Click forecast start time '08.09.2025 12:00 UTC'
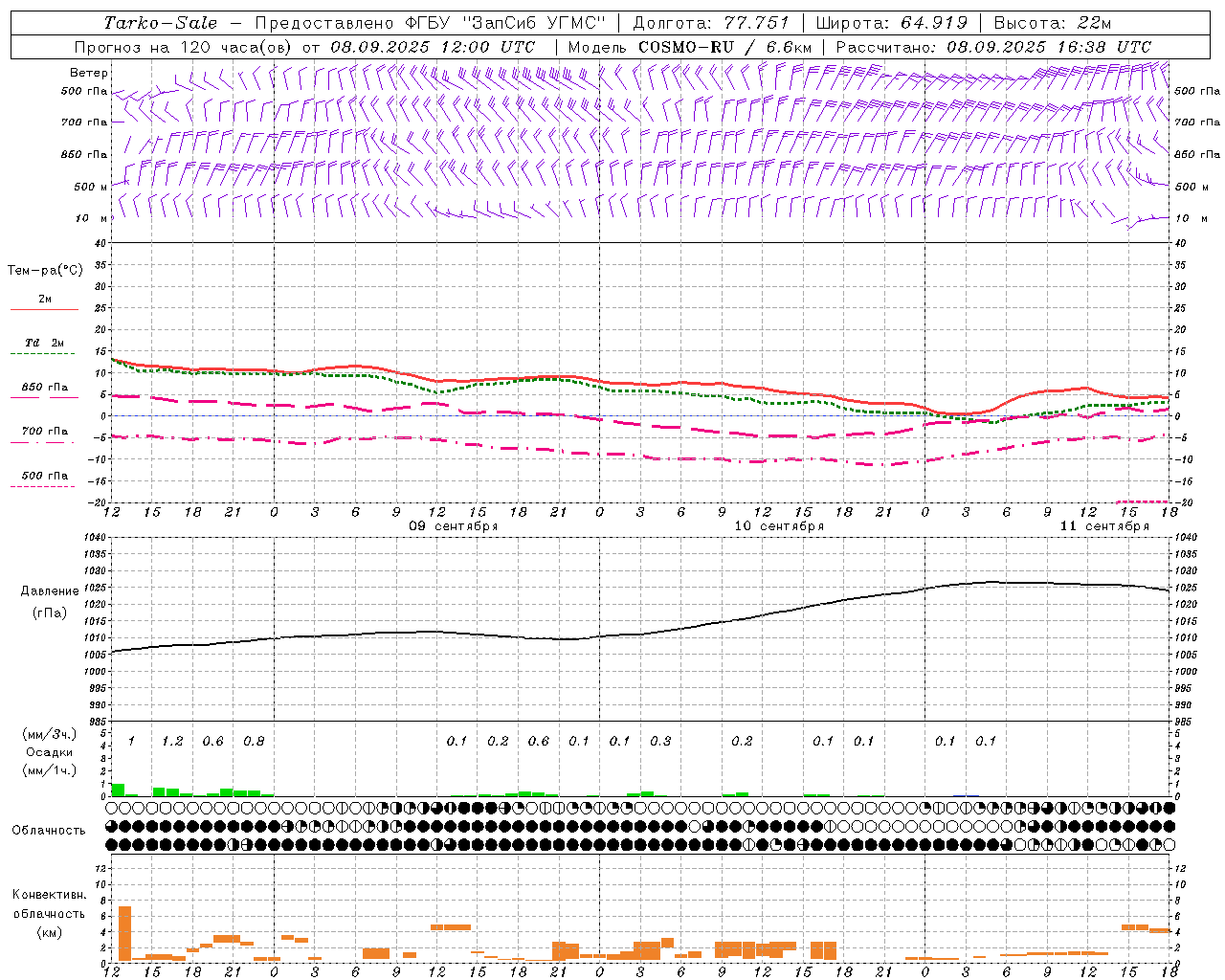 pyautogui.click(x=433, y=47)
